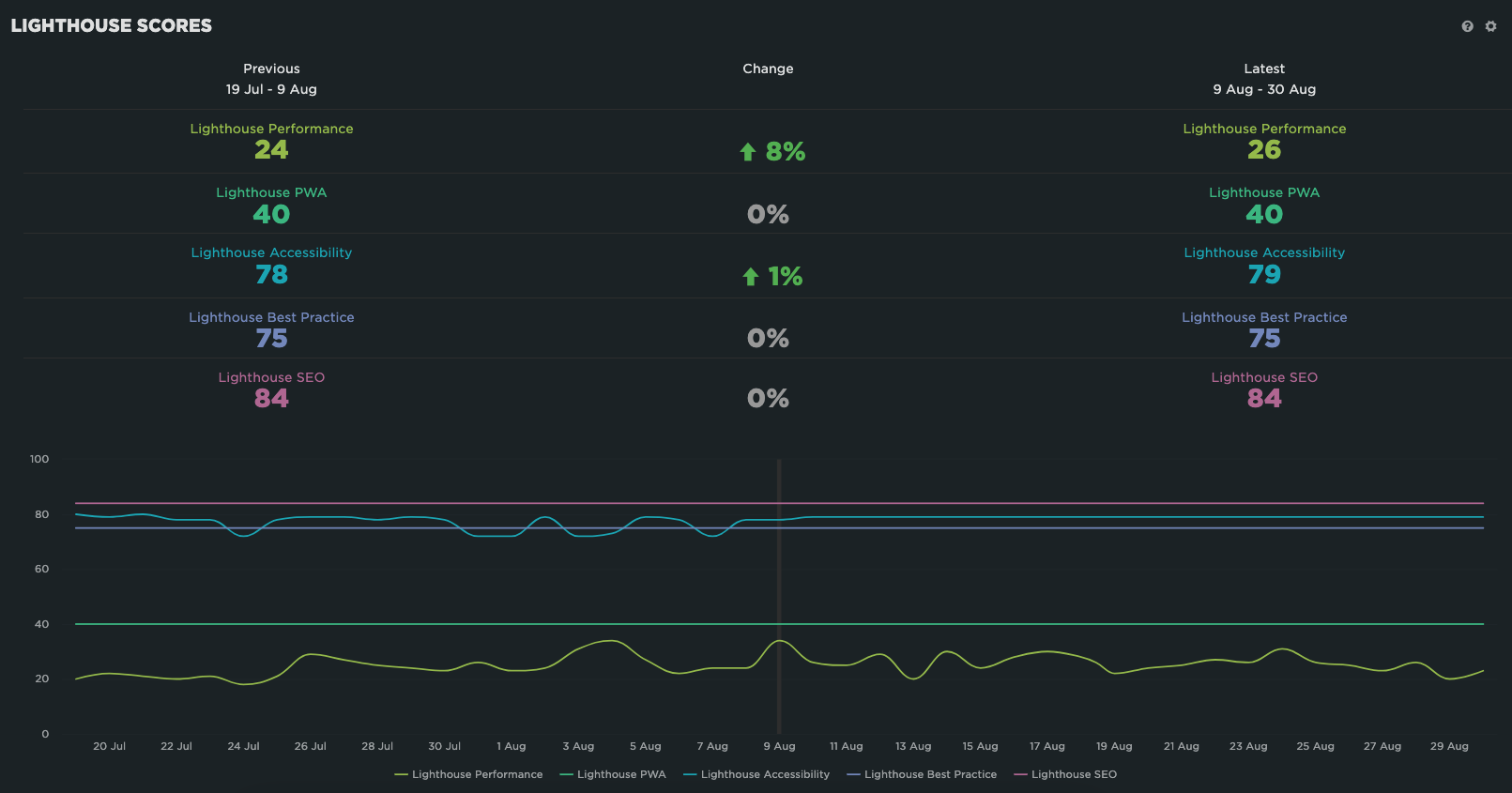Image resolution: width=1512 pixels, height=793 pixels.
Task: Click the 9 Aug vertical marker line
Action: 779,582
